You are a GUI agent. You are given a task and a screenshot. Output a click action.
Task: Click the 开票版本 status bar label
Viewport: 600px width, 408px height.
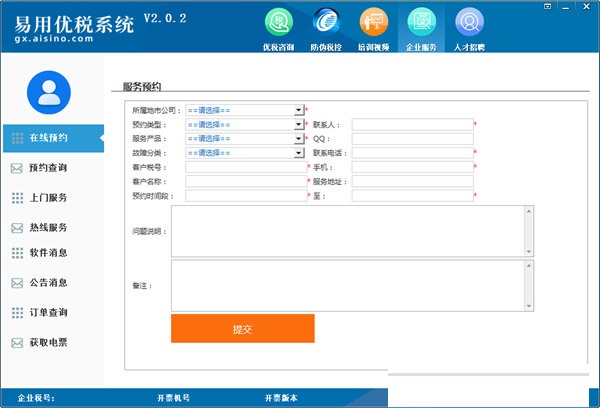[281, 398]
